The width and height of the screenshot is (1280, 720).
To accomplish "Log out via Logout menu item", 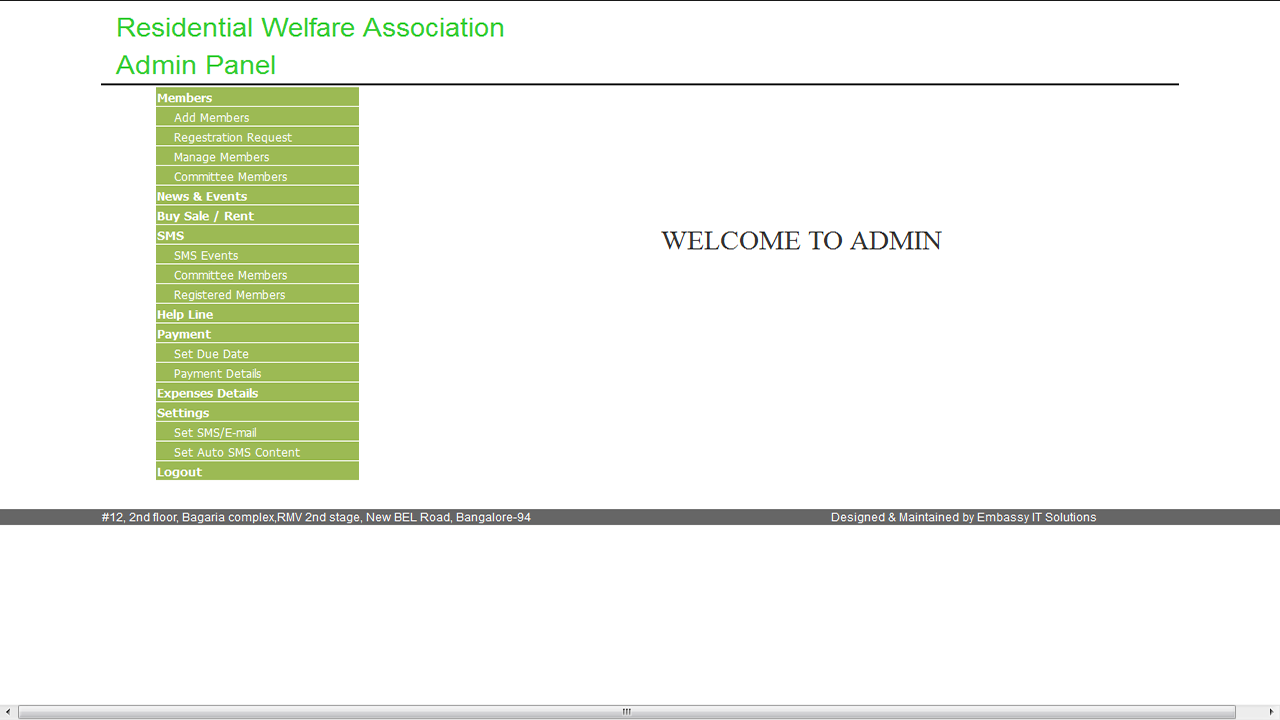I will tap(257, 471).
